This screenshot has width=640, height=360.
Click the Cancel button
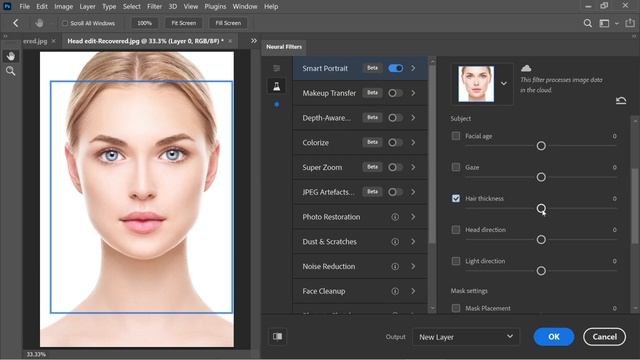coord(604,337)
